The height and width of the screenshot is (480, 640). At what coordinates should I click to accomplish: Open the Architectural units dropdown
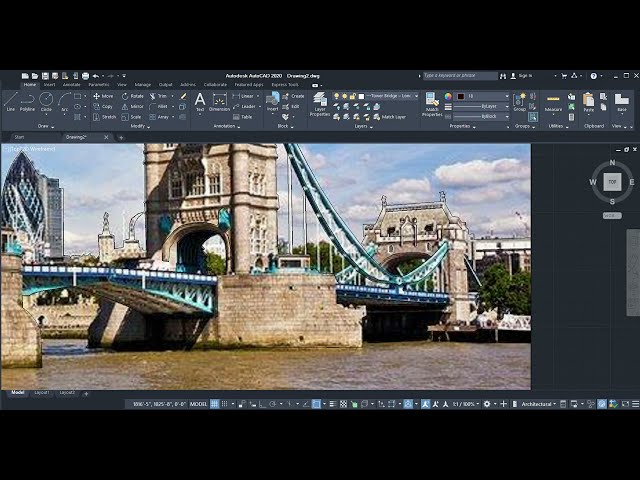pyautogui.click(x=539, y=404)
